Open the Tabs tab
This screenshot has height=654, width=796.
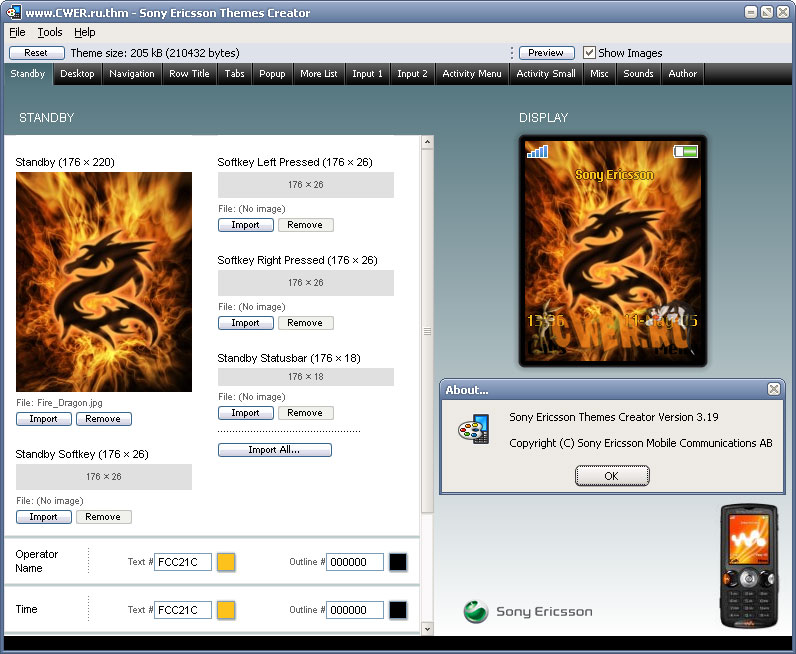234,74
